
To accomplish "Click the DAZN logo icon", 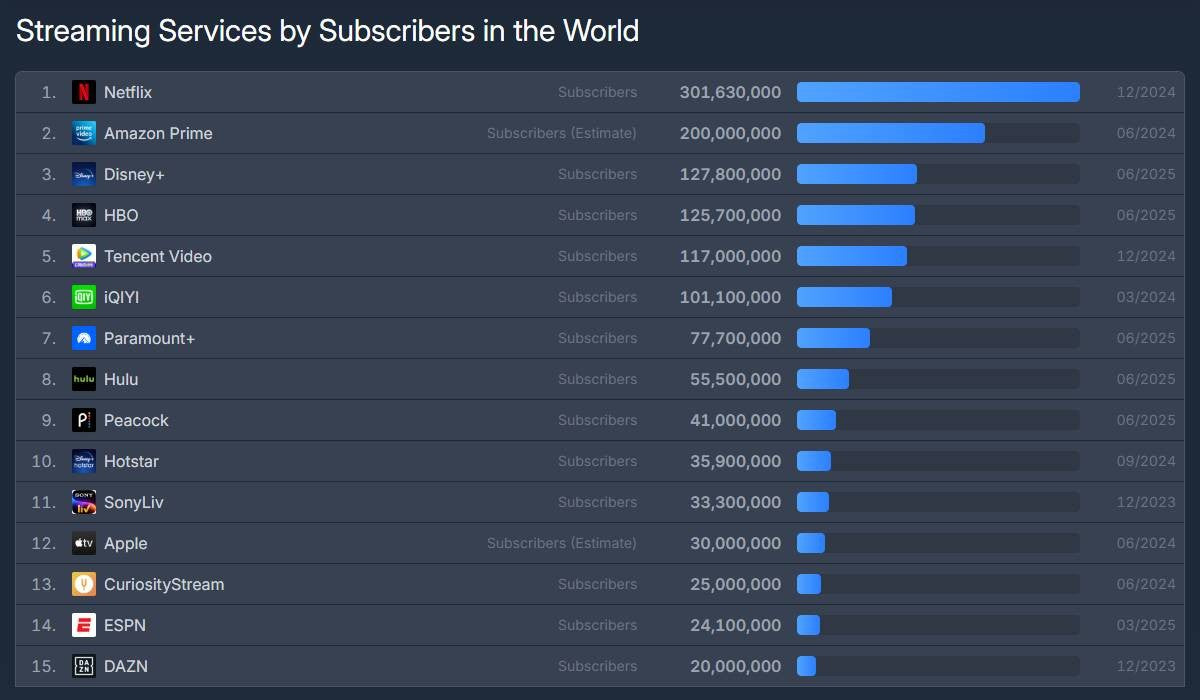I will [84, 666].
